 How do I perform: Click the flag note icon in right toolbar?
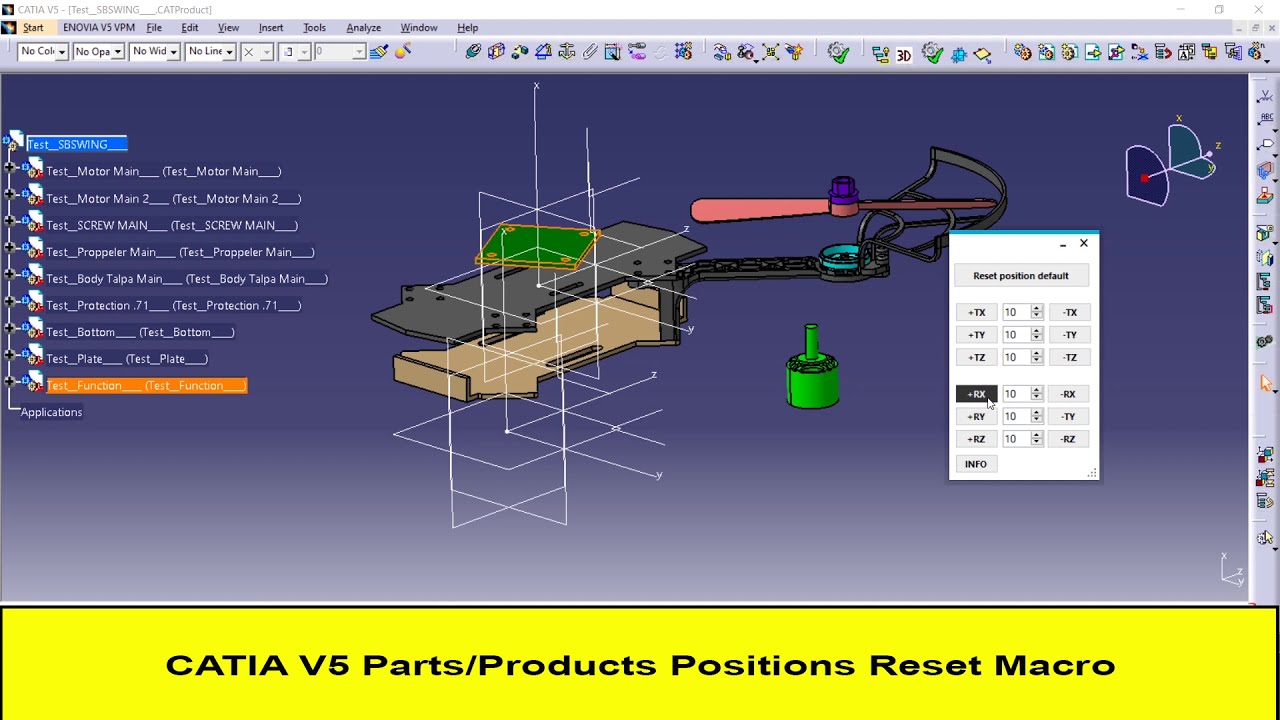(1265, 144)
